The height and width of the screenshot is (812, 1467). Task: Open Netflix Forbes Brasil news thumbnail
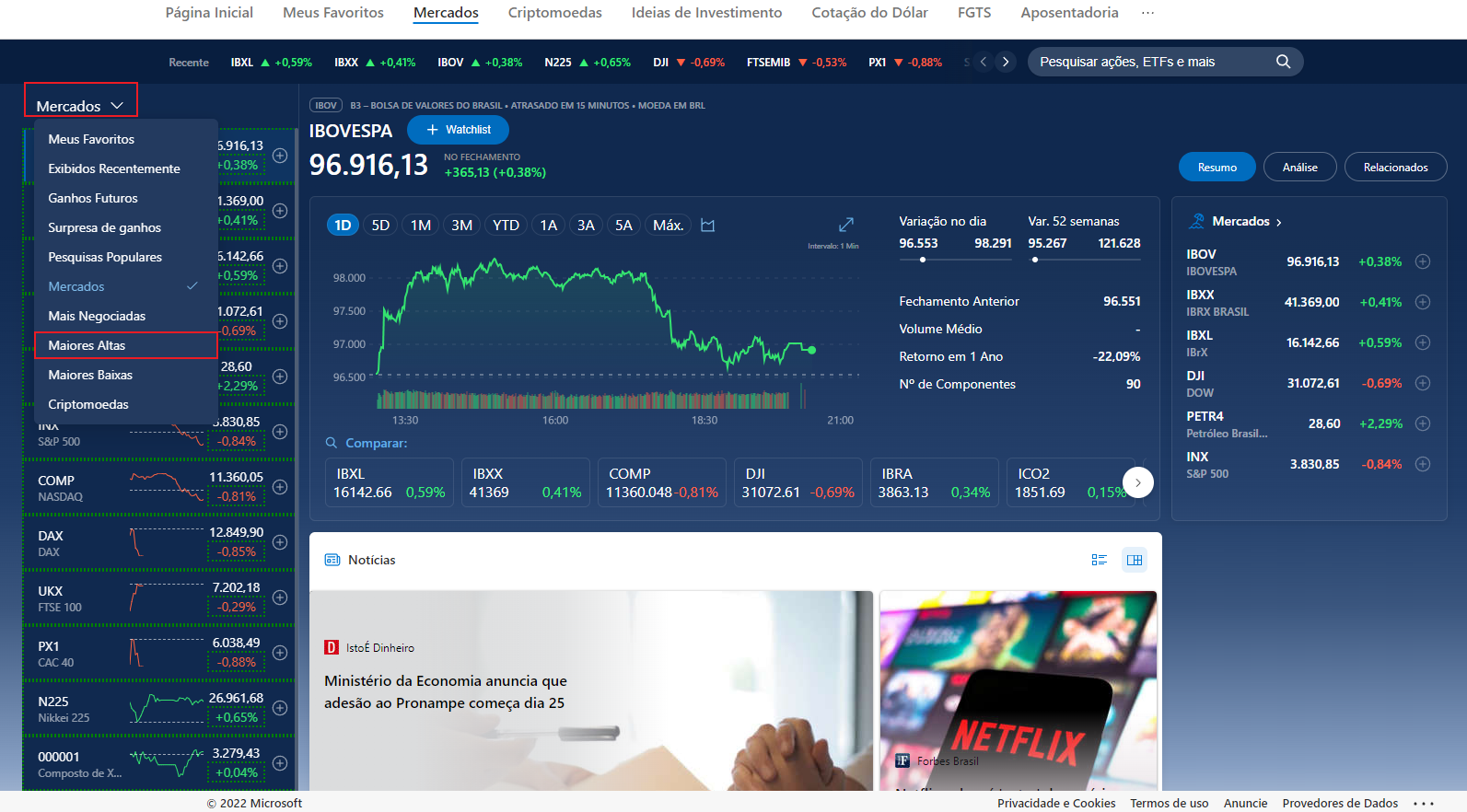pos(1019,690)
